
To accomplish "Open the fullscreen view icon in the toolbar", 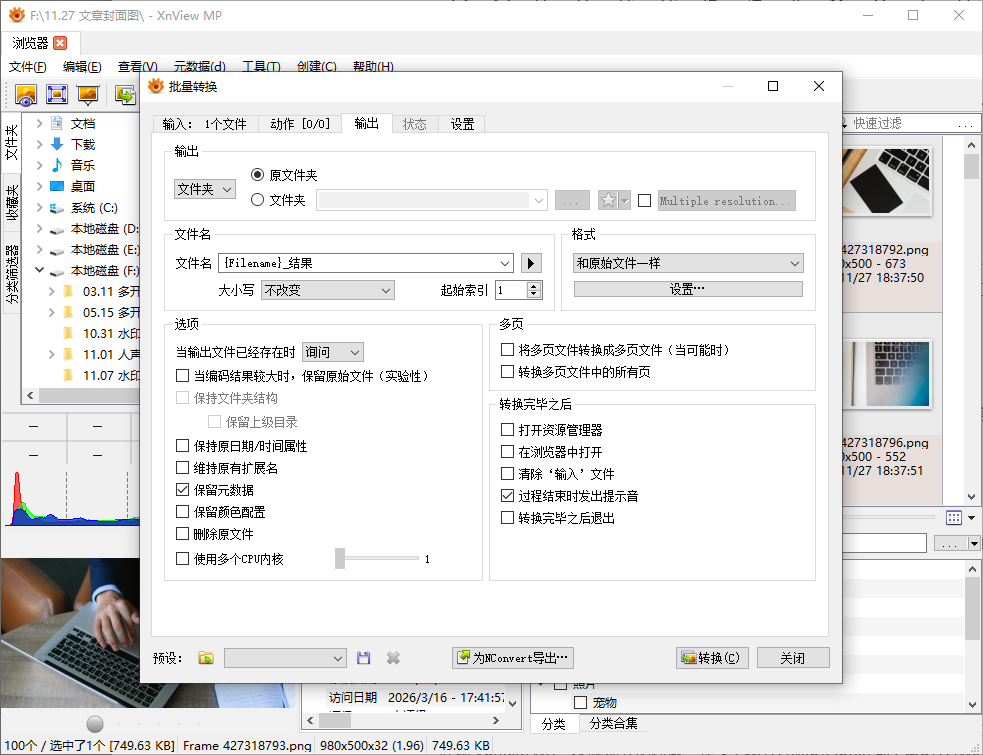I will pos(57,94).
